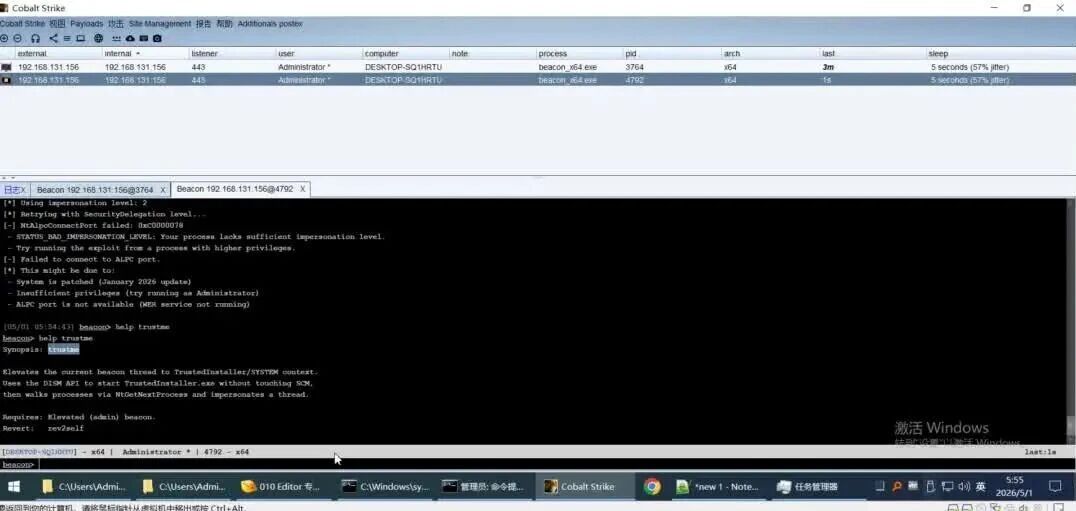Open the 报告 menu
1076x511 pixels.
point(203,23)
